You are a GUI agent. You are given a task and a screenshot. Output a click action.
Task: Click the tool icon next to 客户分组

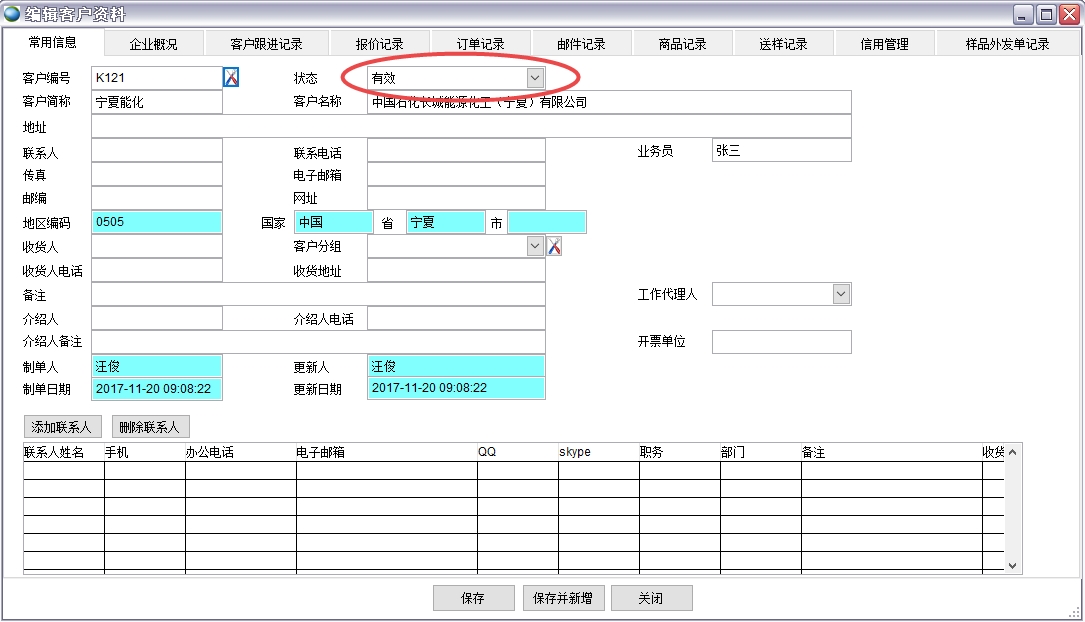pos(554,246)
